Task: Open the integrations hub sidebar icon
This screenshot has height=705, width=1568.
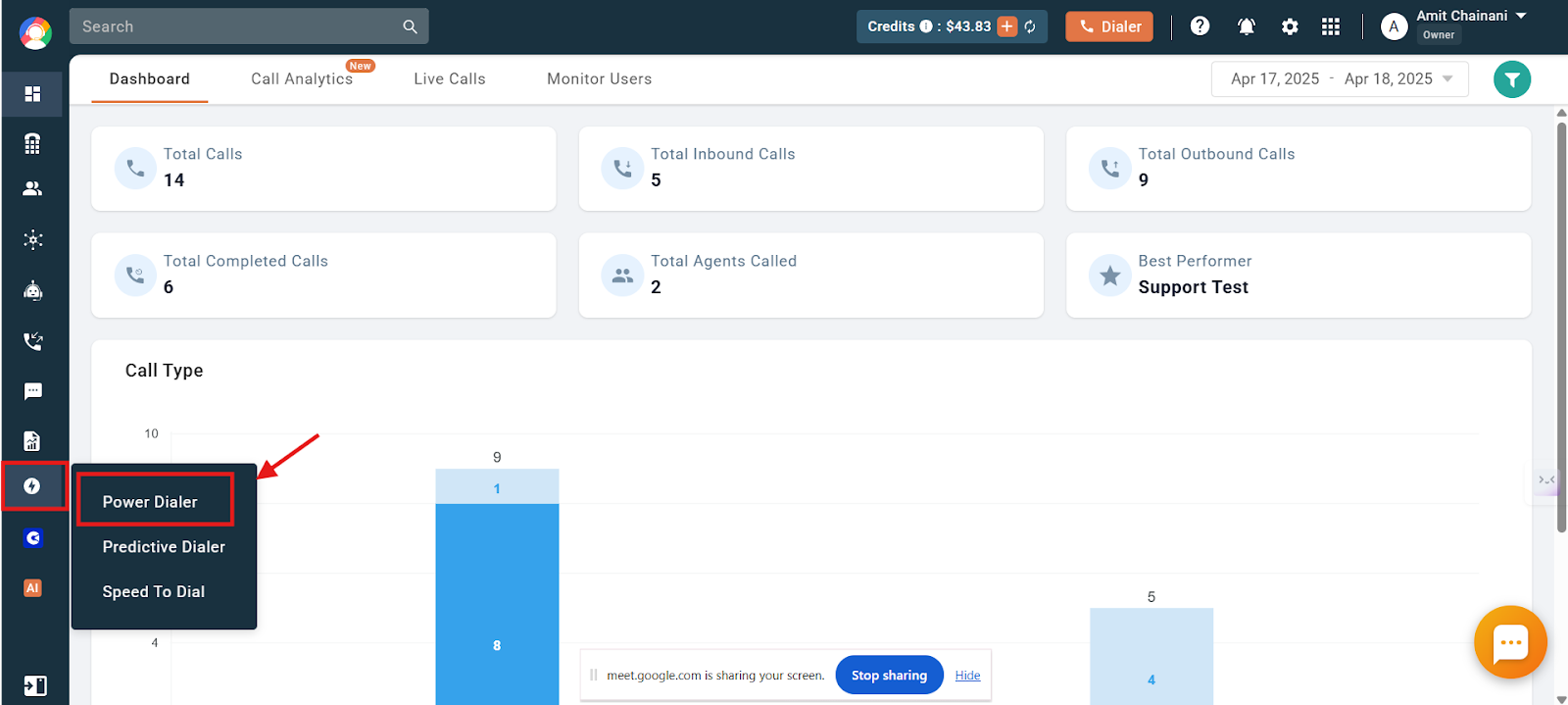Action: click(x=32, y=239)
